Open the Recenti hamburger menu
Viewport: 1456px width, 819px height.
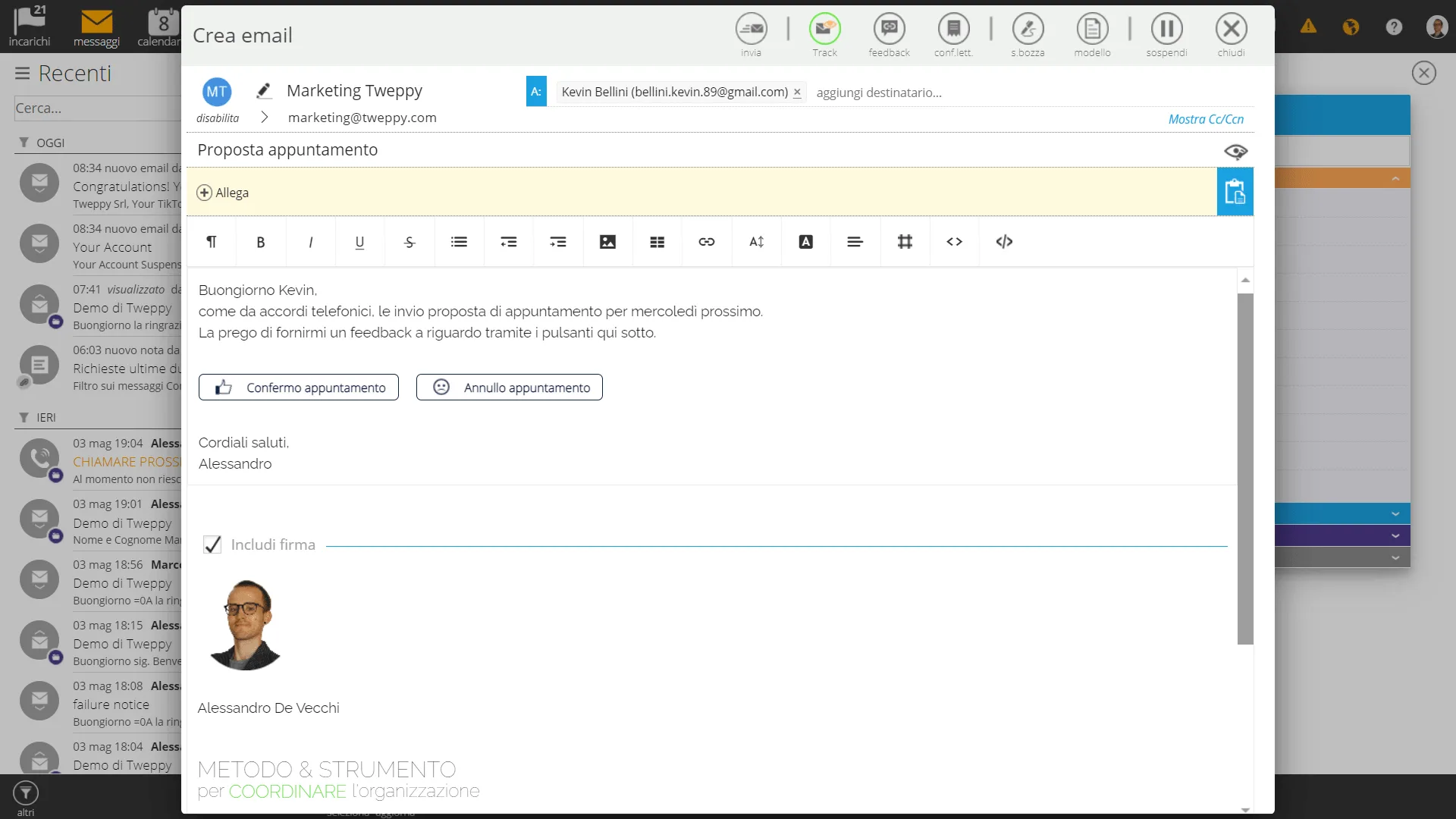click(22, 74)
